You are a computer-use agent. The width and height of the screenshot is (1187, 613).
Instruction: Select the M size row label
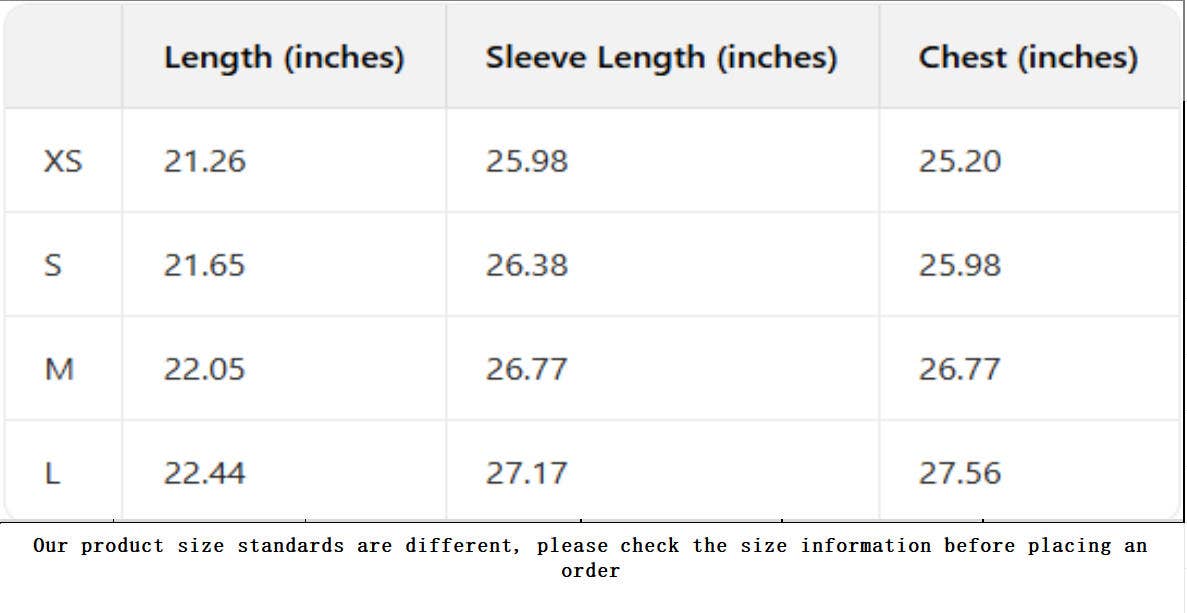pyautogui.click(x=60, y=369)
